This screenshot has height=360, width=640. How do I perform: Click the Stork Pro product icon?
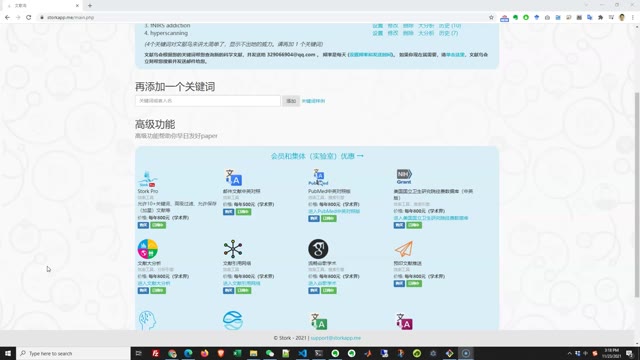tap(147, 179)
